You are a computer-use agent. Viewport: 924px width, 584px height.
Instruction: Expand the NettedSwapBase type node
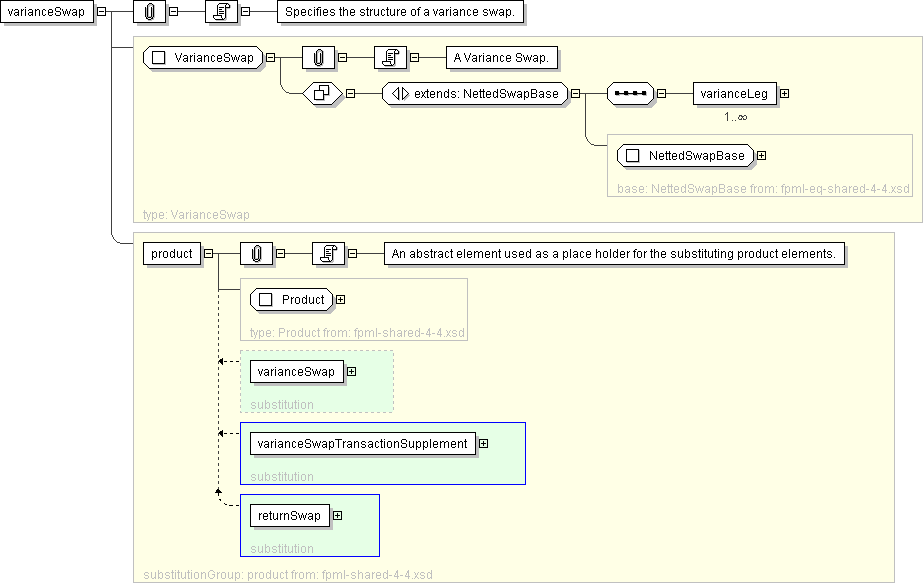click(x=762, y=156)
